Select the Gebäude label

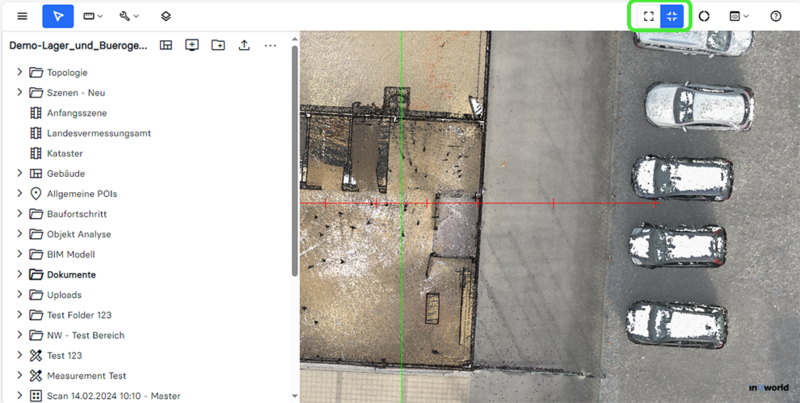point(66,173)
